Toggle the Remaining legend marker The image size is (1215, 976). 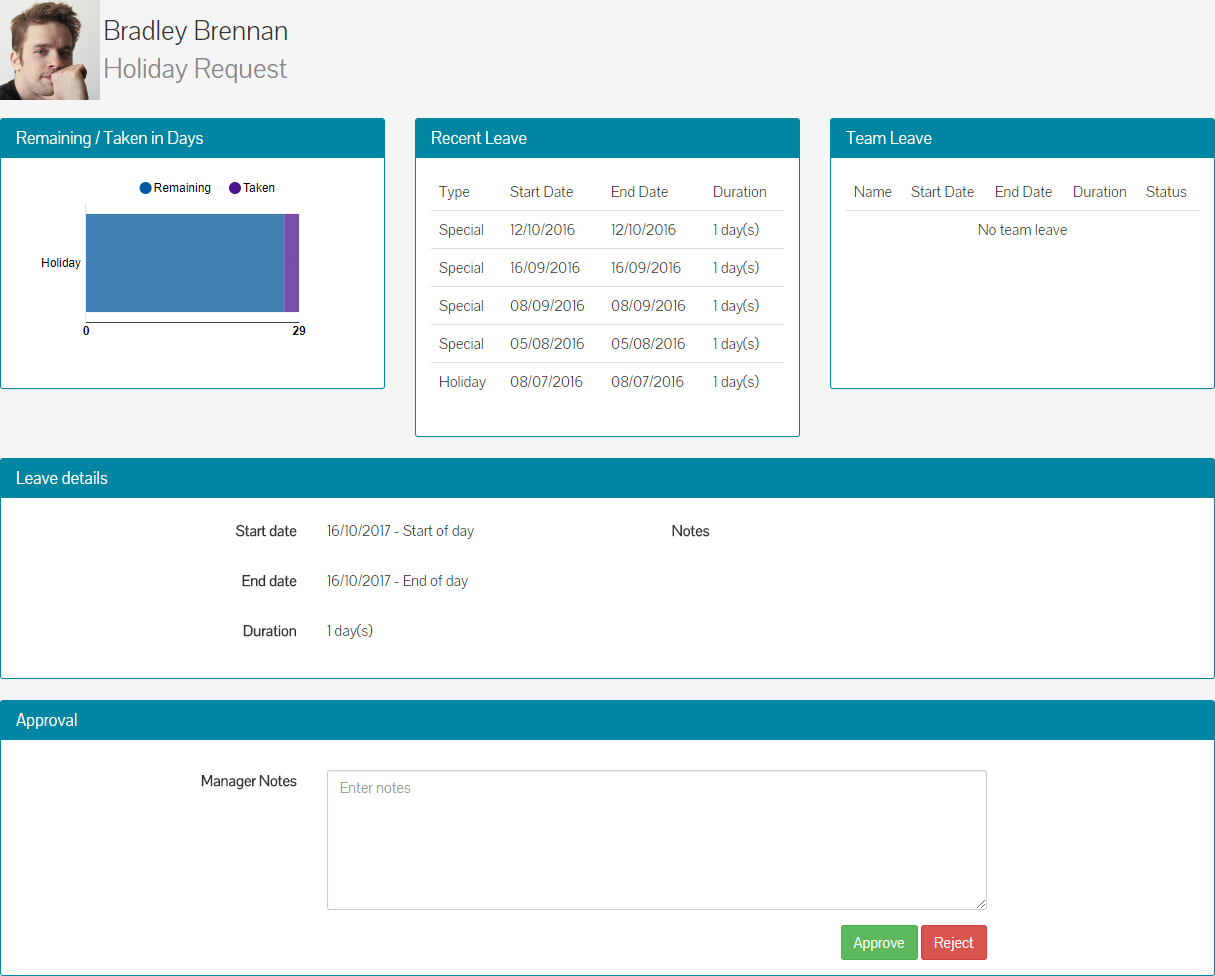pyautogui.click(x=146, y=188)
